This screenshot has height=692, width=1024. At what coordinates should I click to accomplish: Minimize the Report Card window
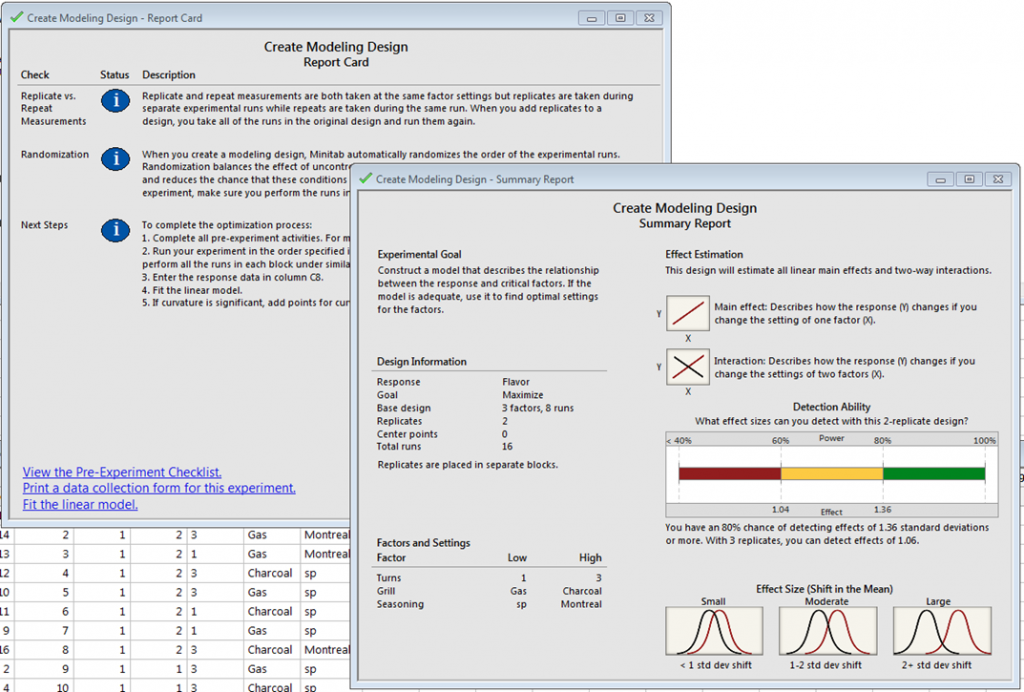[x=592, y=18]
